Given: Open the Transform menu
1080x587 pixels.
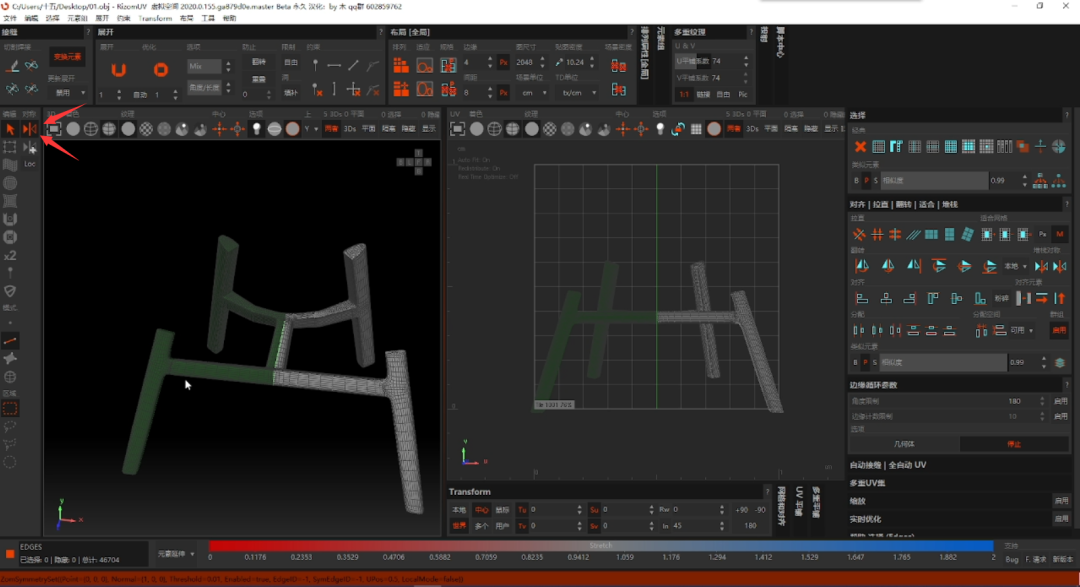Looking at the screenshot, I should click(x=155, y=19).
